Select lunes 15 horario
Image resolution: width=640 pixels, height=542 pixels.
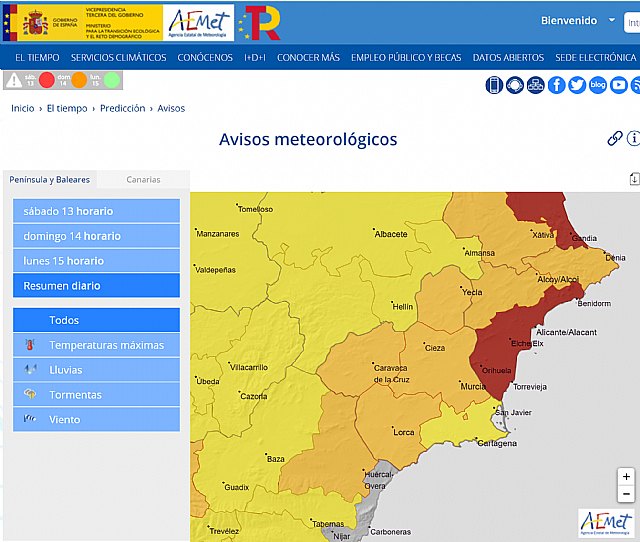[x=96, y=261]
